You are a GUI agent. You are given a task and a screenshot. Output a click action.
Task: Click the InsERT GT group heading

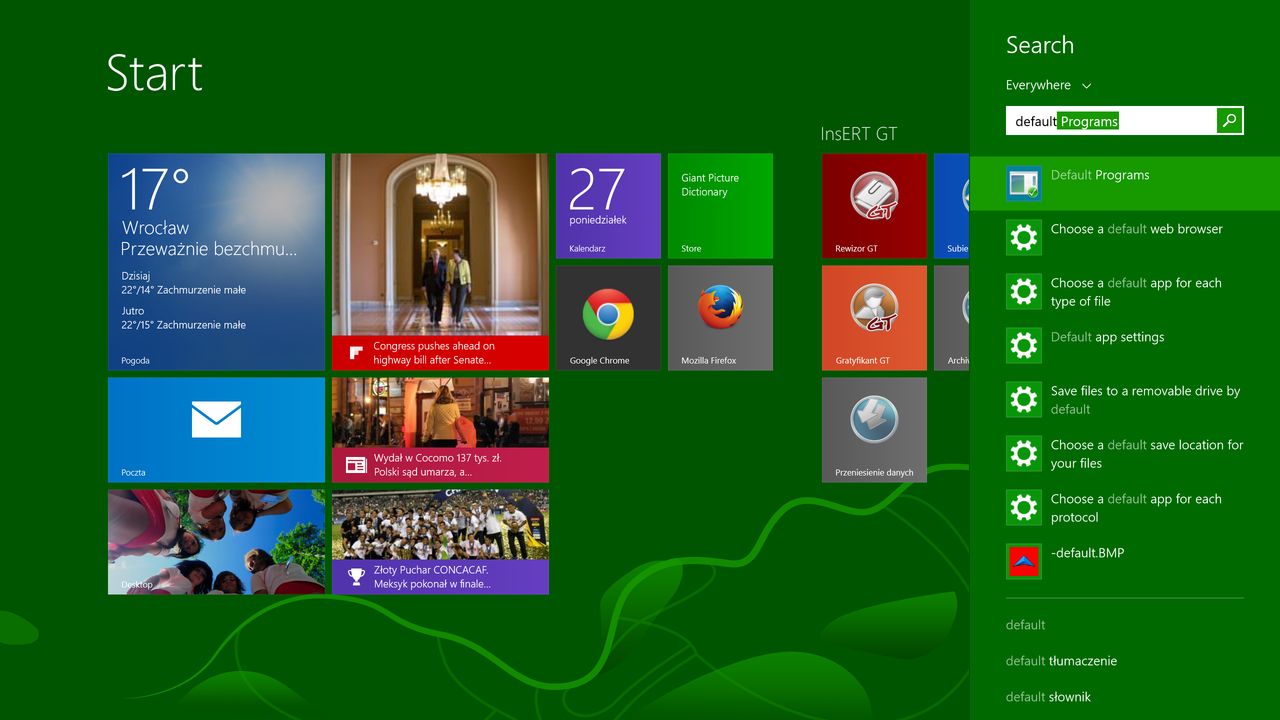pyautogui.click(x=859, y=133)
